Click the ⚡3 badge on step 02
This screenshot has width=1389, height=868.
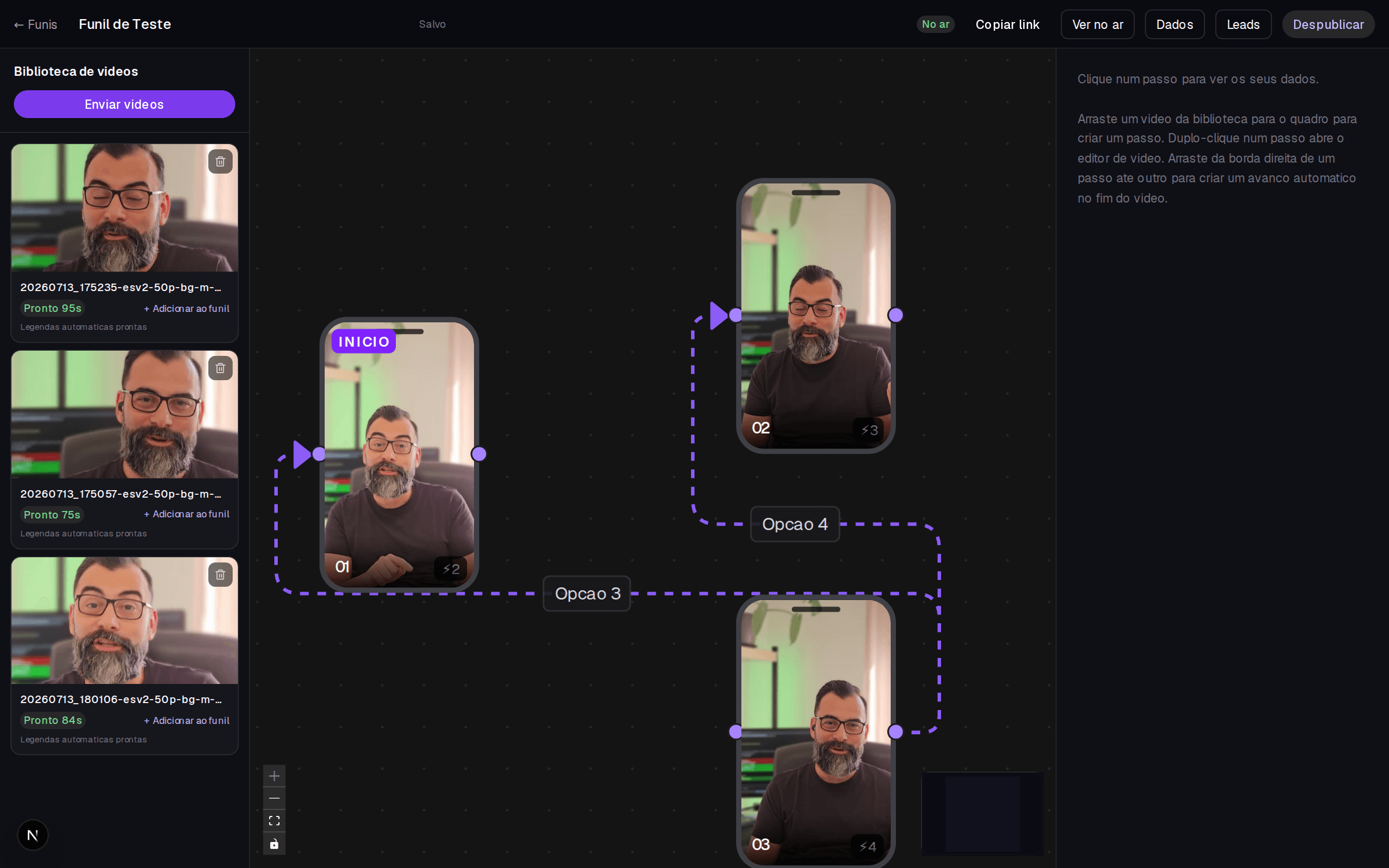tap(869, 430)
